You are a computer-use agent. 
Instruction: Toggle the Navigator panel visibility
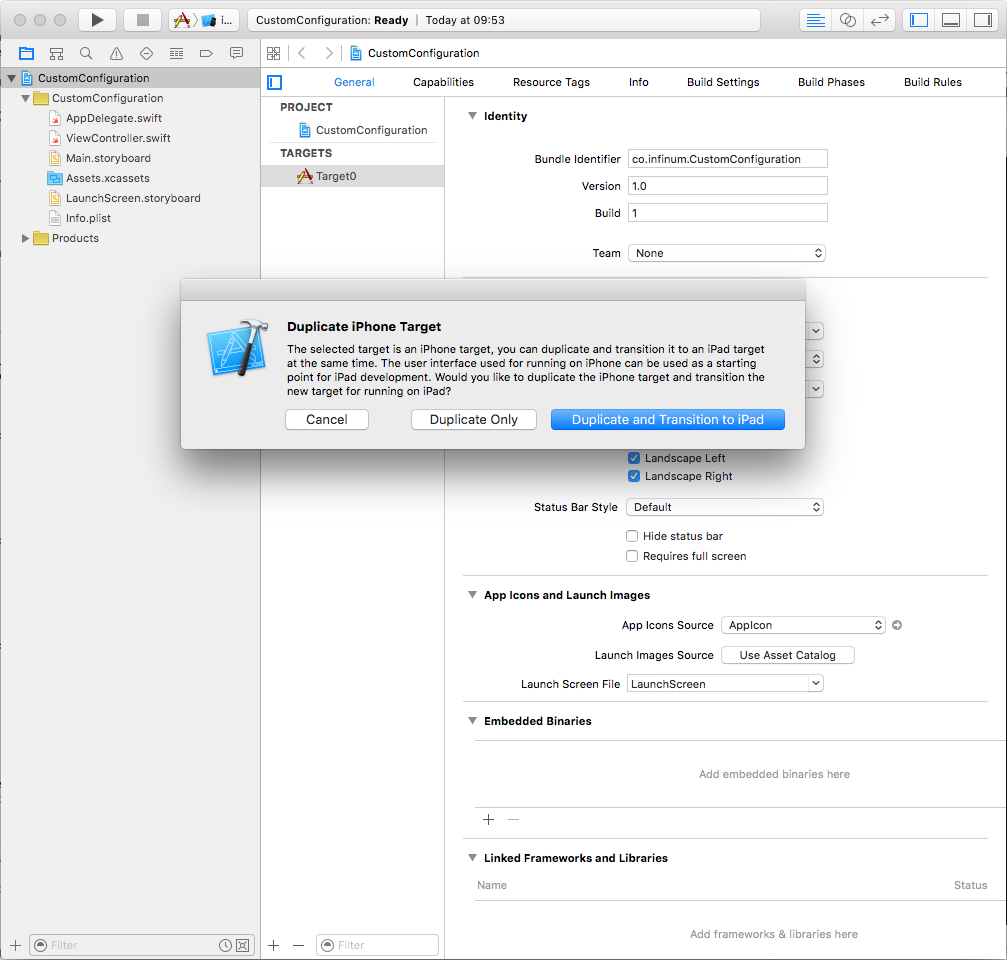click(x=919, y=20)
